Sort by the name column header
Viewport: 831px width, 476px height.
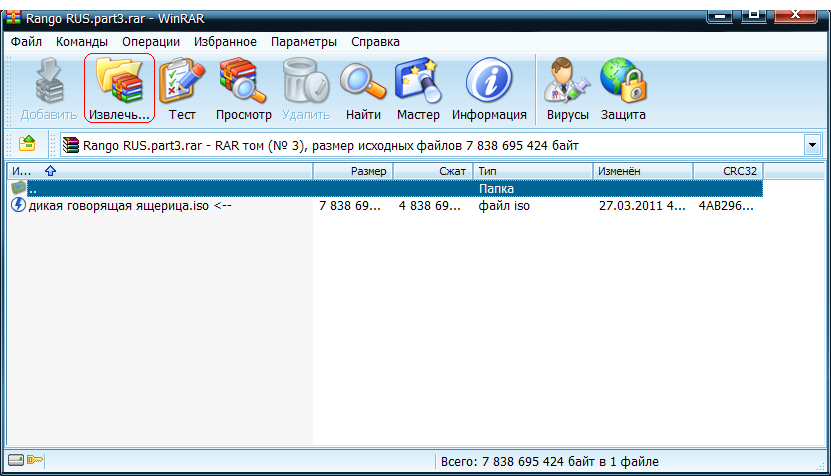[x=160, y=171]
